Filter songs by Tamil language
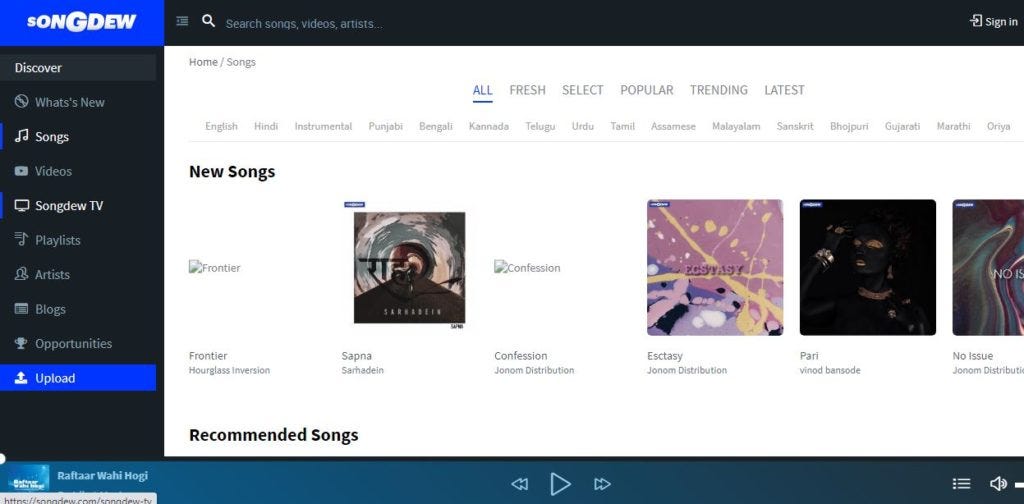1024x504 pixels. 622,126
